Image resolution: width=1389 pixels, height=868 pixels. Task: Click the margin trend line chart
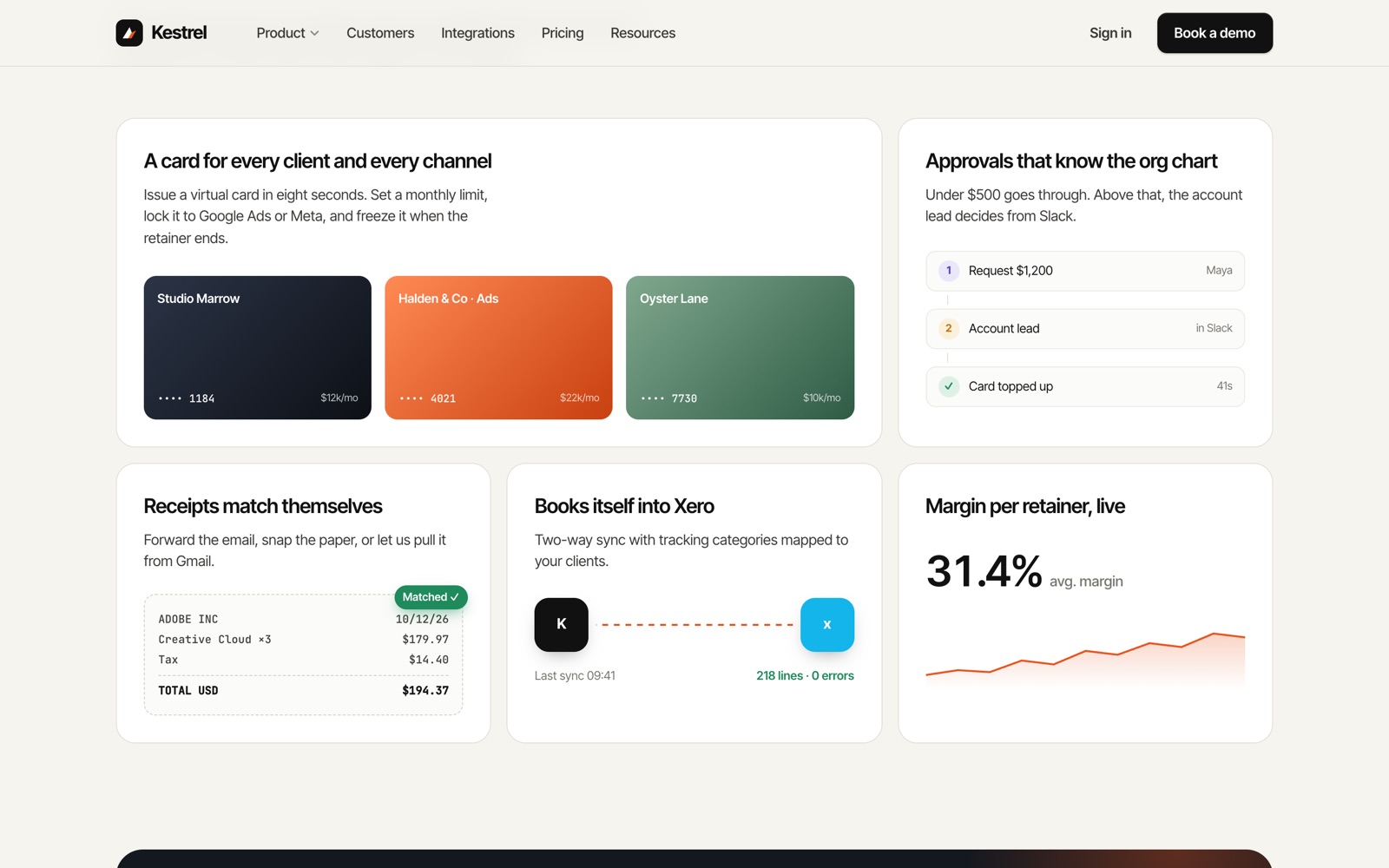click(x=1085, y=660)
